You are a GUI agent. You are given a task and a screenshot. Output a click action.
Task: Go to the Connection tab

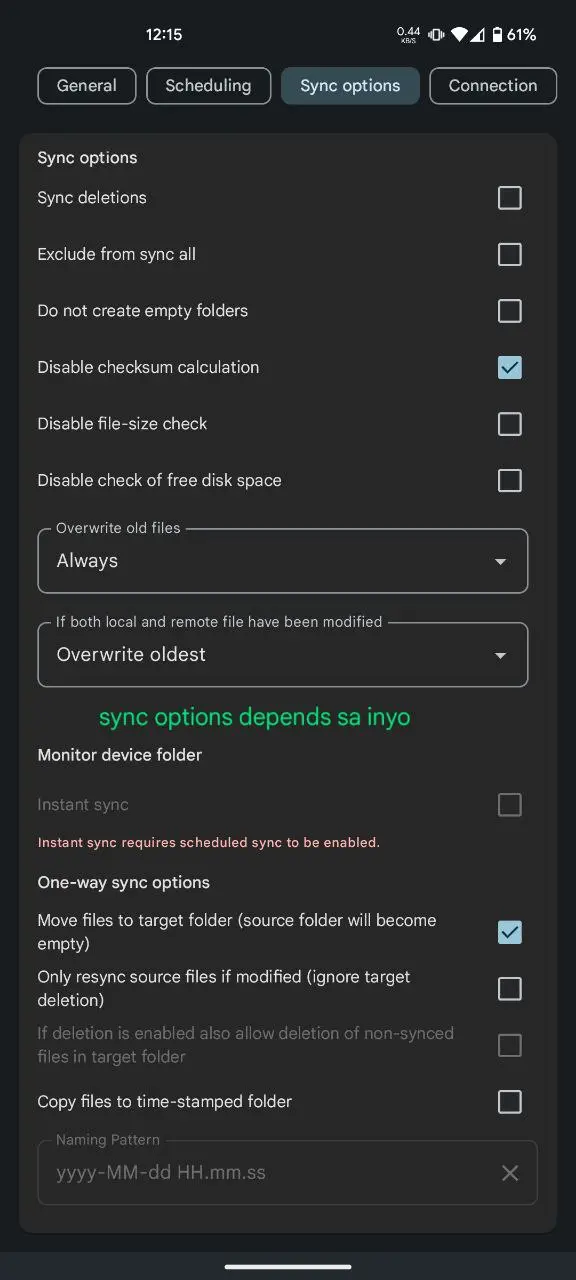coord(493,86)
